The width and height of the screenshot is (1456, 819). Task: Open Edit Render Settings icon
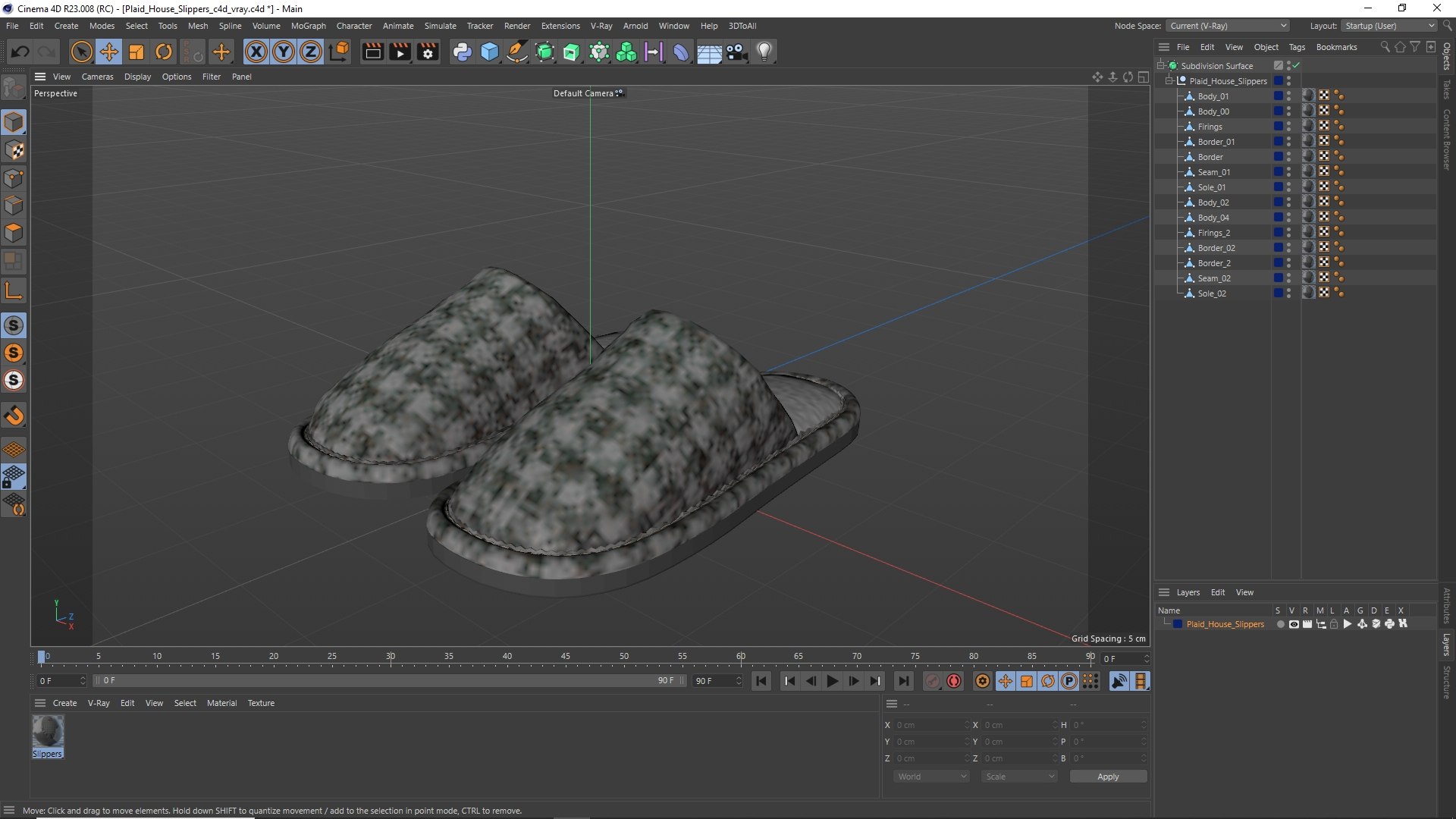click(428, 52)
